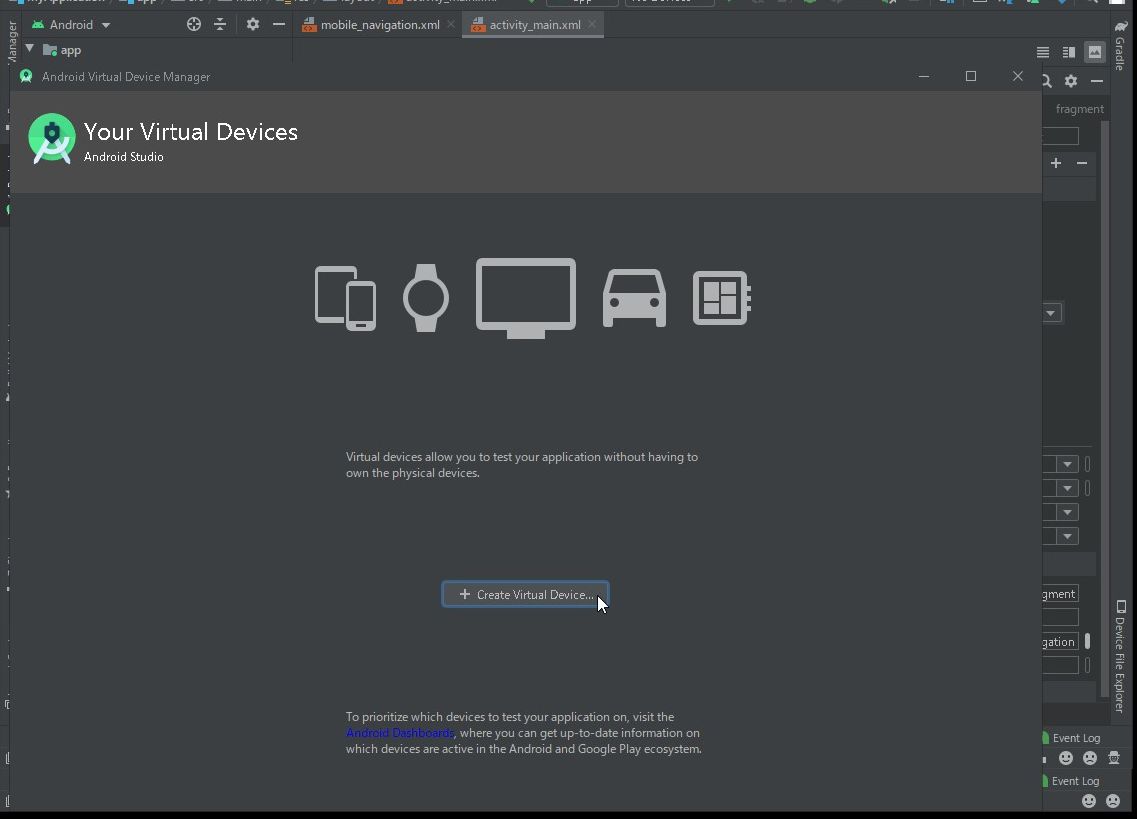
Task: Pick the Automotive device category icon
Action: pyautogui.click(x=634, y=297)
